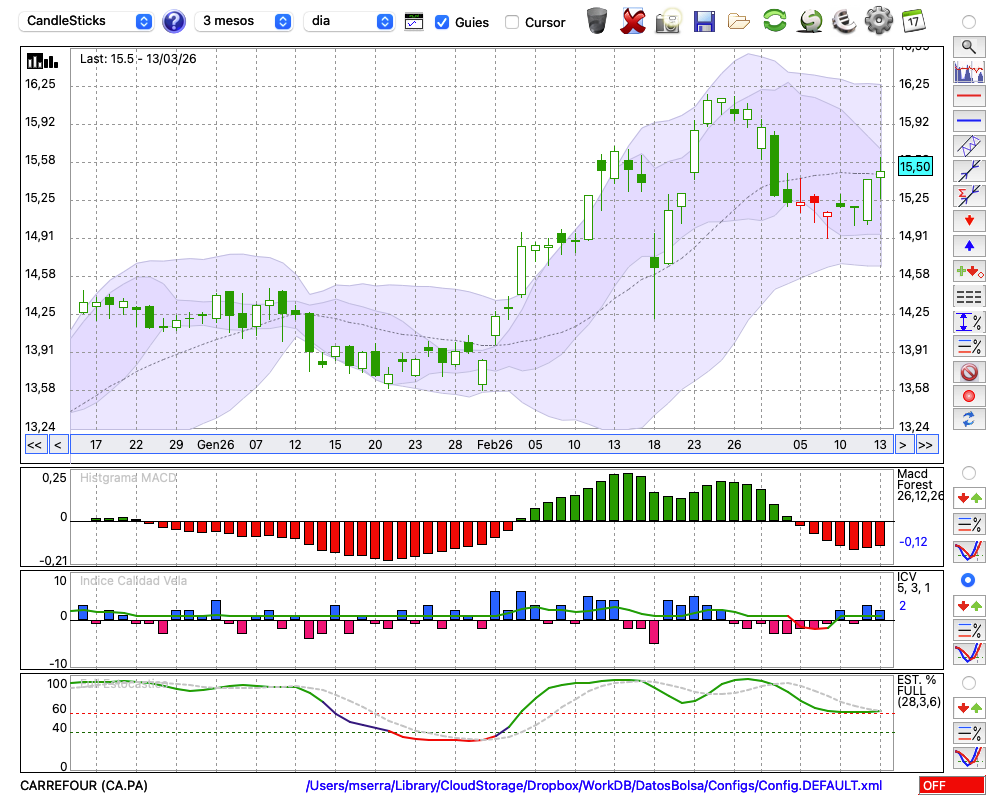Viewport: 1000px width, 800px height.
Task: Click the magnifying glass zoom tool
Action: point(968,46)
